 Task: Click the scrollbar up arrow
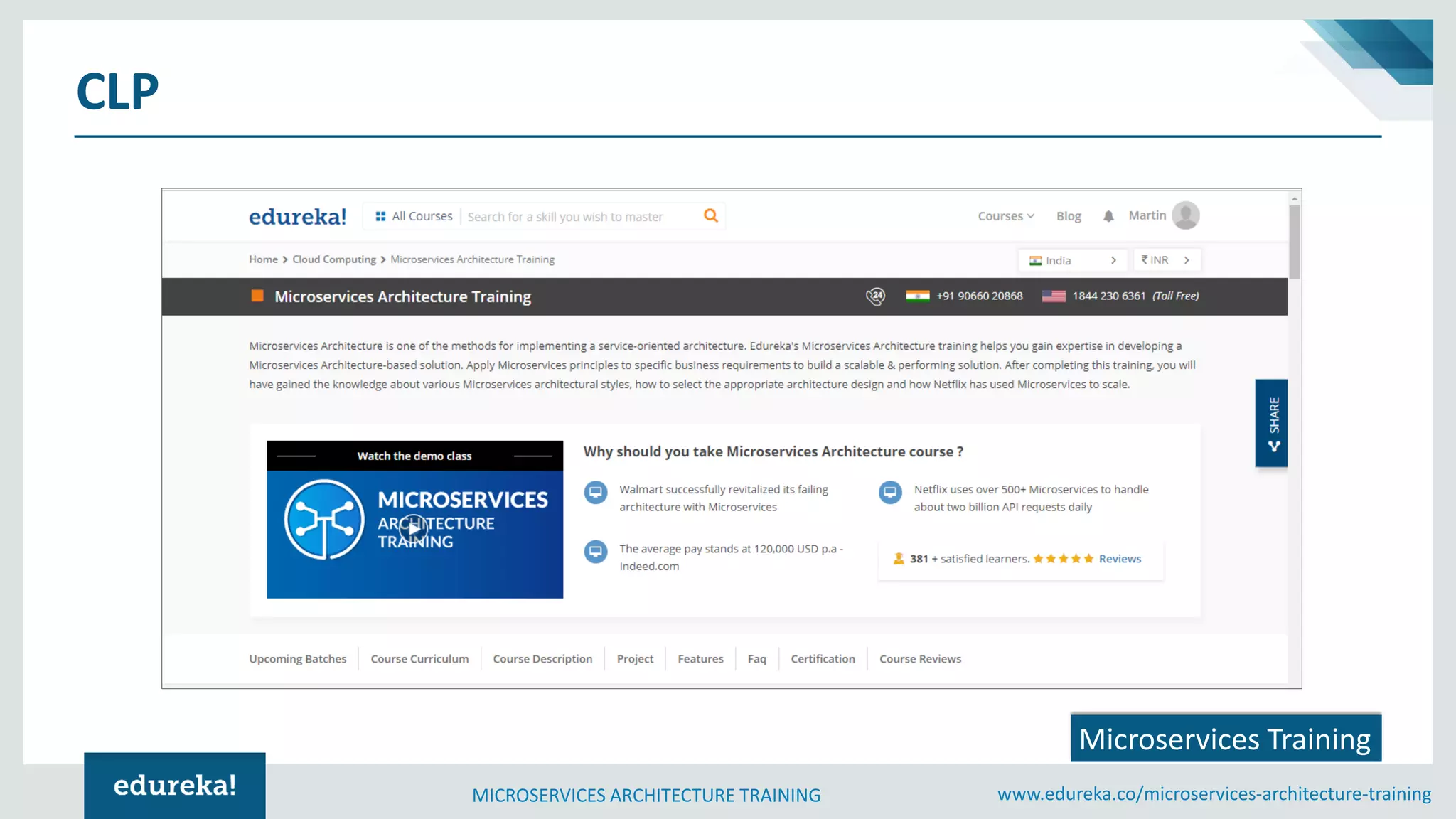1295,198
